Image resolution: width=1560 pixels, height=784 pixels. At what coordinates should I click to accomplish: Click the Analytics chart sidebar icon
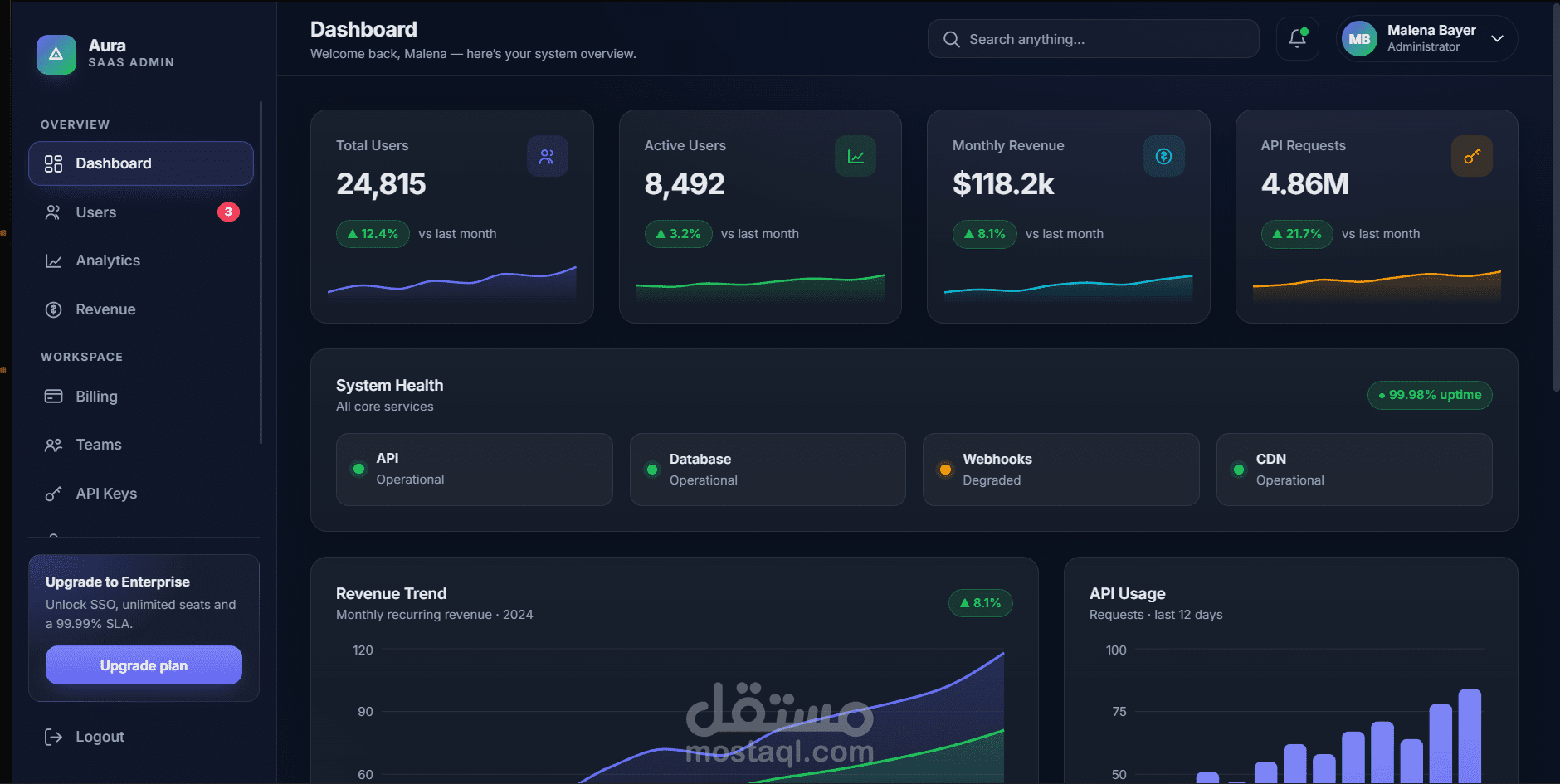[x=53, y=261]
